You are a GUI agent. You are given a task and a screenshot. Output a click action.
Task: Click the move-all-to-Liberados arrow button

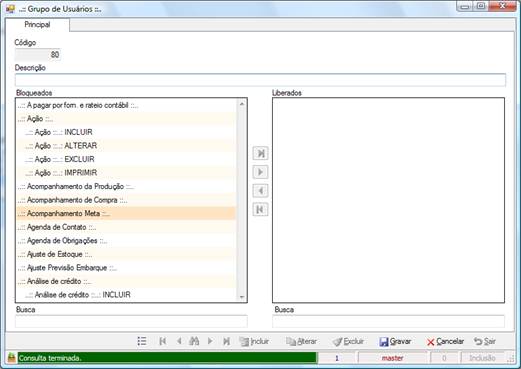click(260, 153)
